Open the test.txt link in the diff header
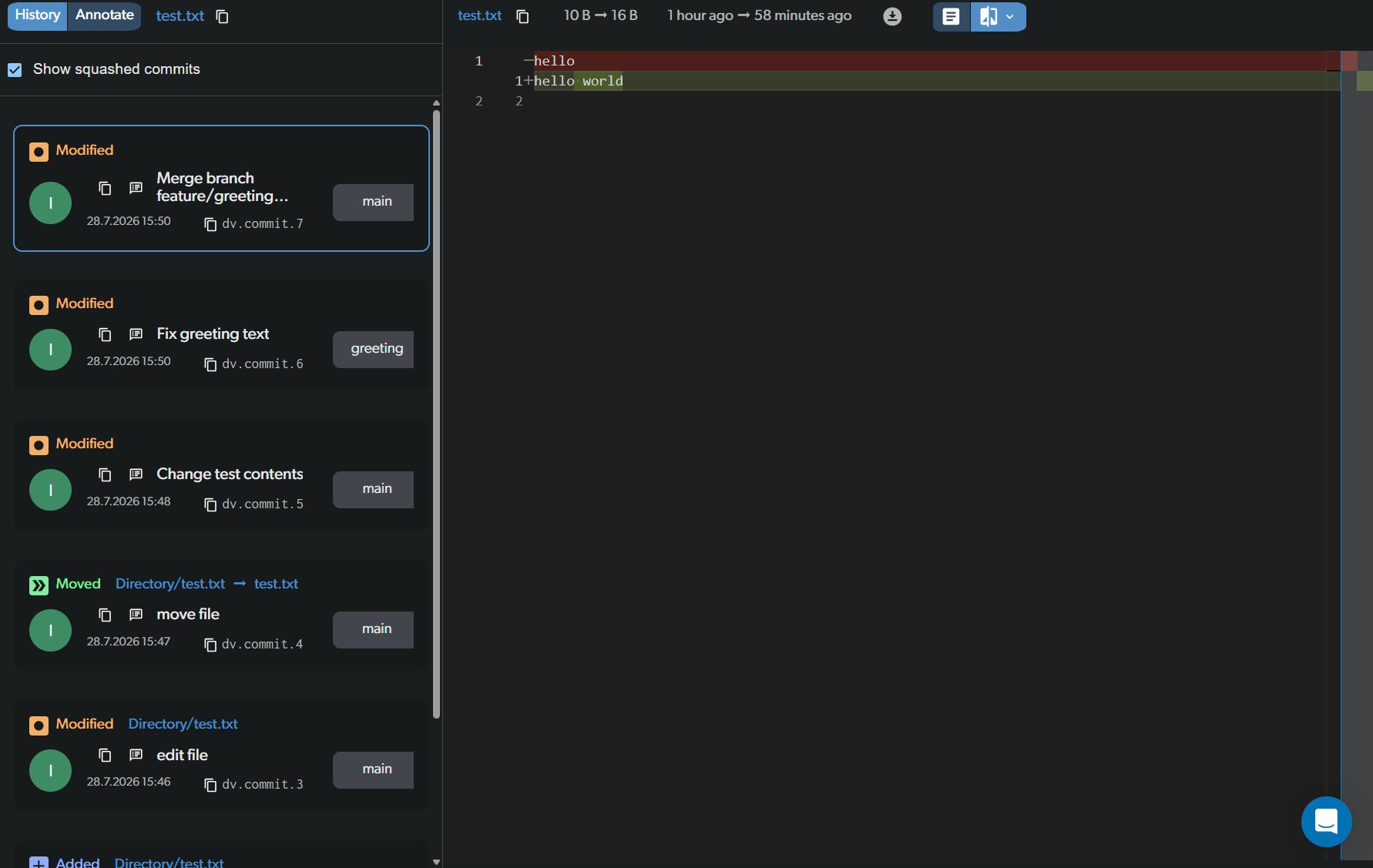1373x868 pixels. (479, 15)
